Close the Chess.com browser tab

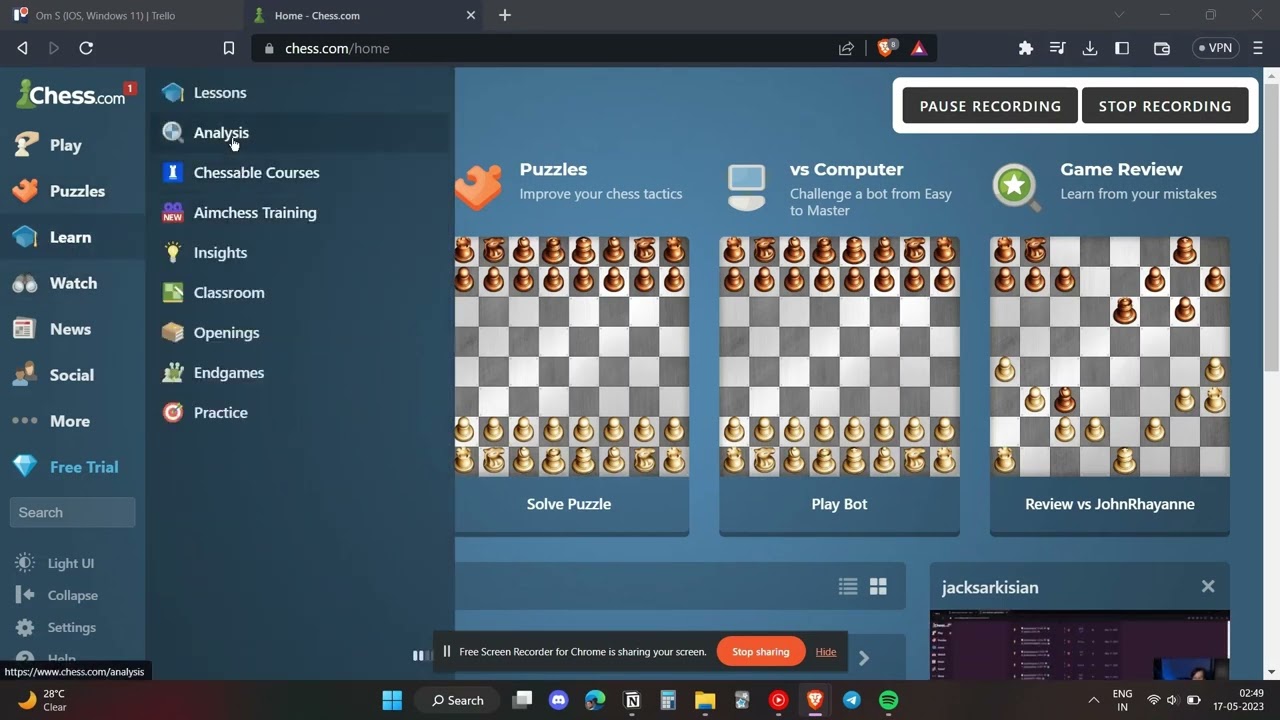(471, 15)
